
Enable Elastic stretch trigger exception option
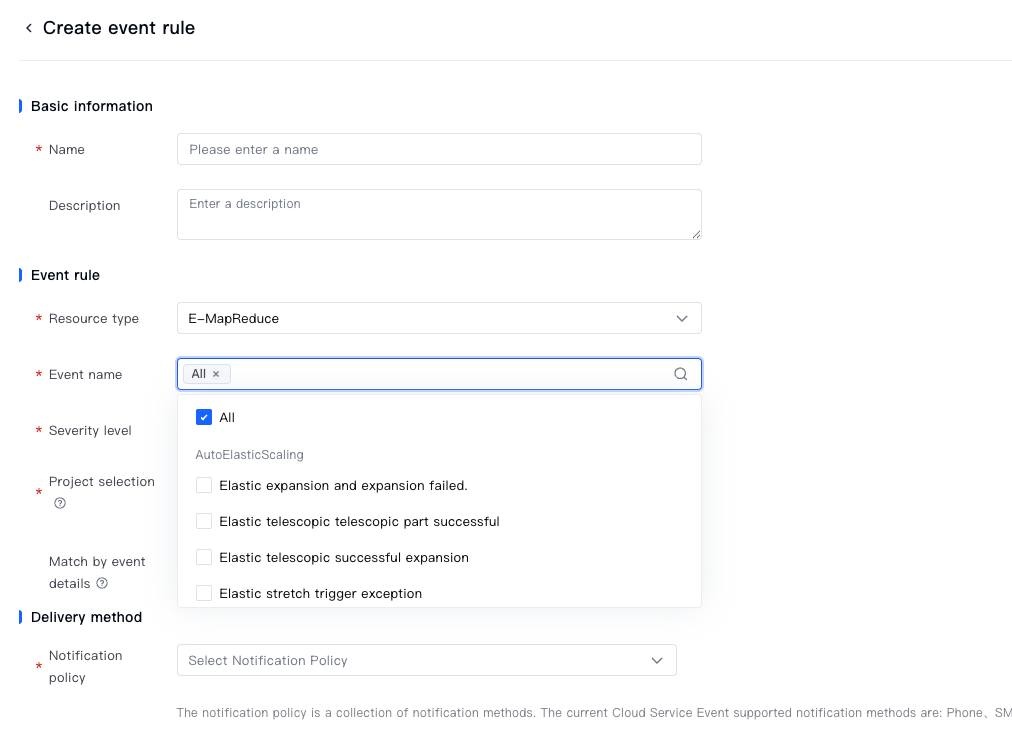[x=204, y=593]
